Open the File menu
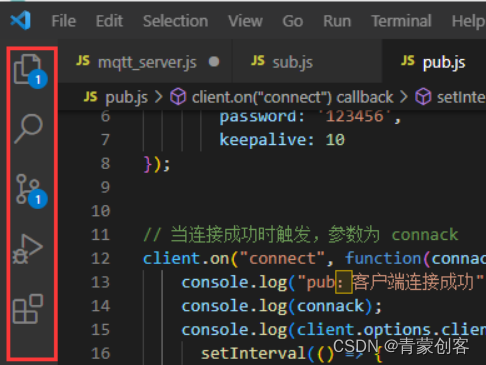 coord(64,21)
